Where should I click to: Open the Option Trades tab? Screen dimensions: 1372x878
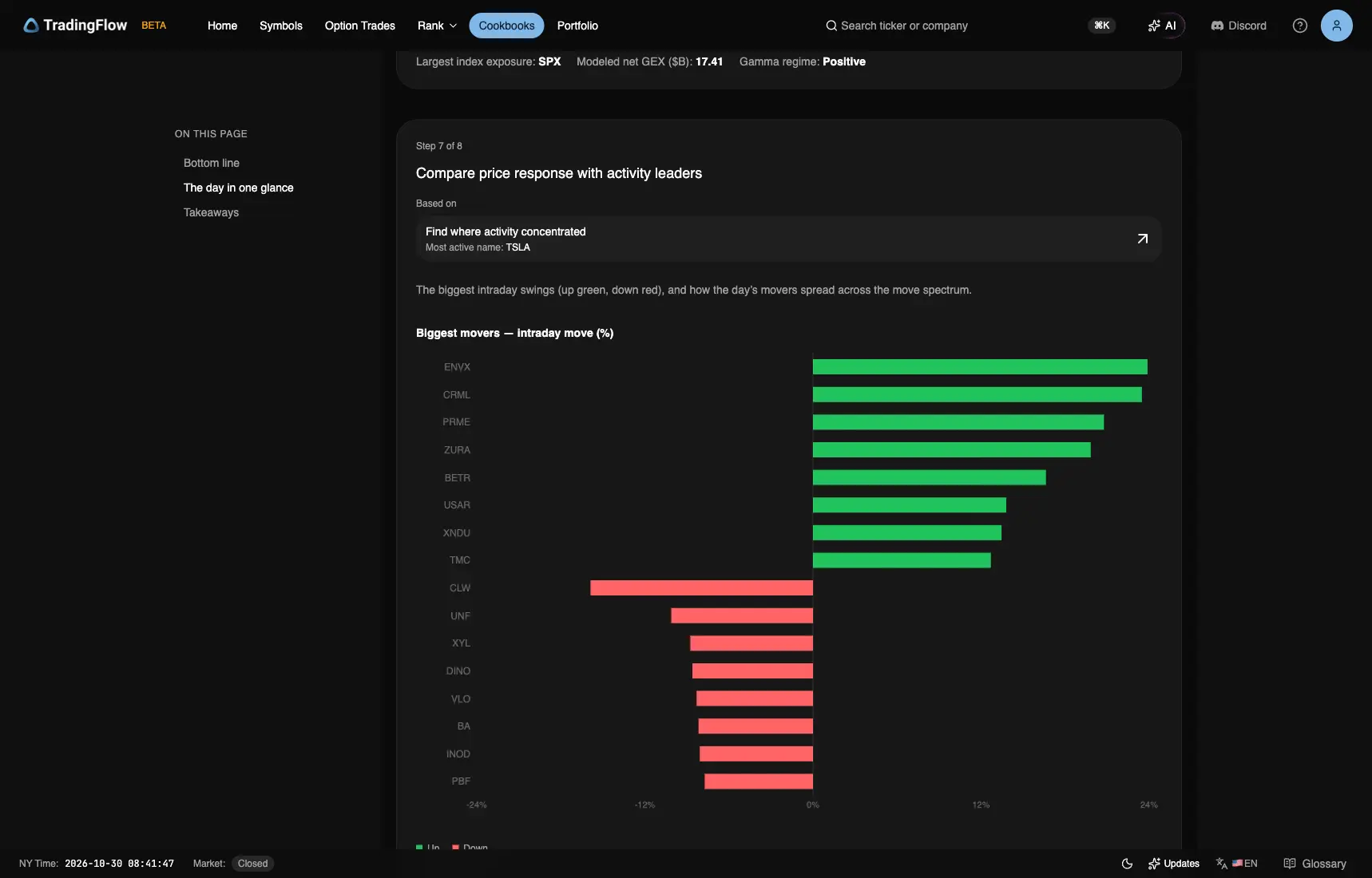point(360,26)
